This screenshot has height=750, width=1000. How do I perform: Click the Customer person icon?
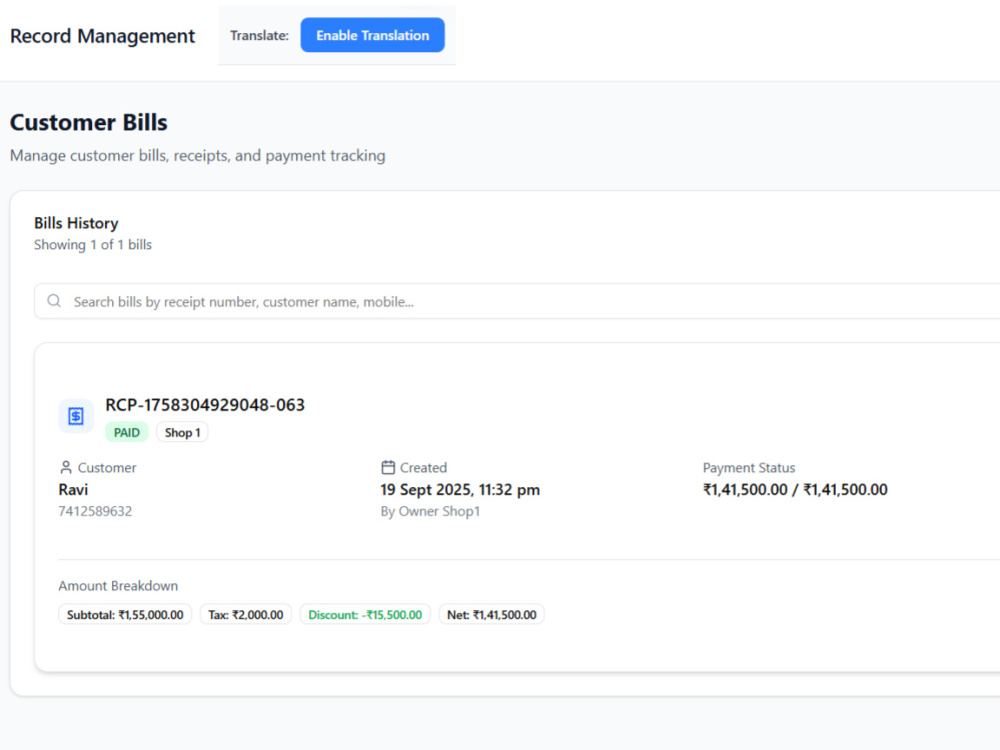[66, 467]
